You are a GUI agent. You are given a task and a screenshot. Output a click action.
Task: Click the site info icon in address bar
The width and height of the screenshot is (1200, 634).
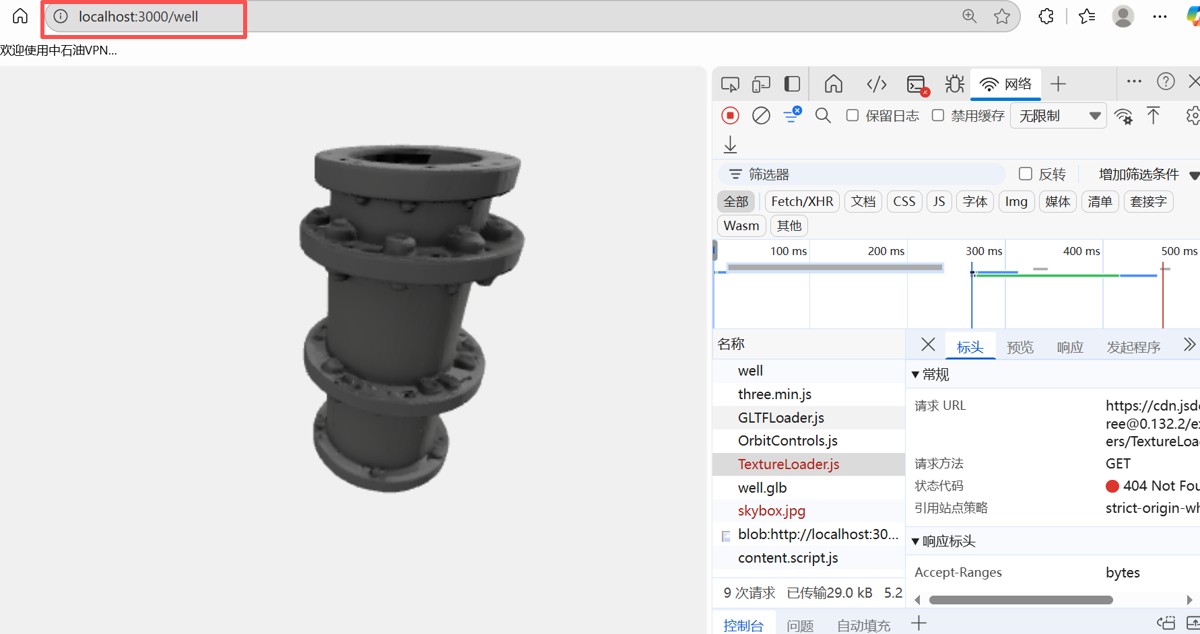click(61, 16)
